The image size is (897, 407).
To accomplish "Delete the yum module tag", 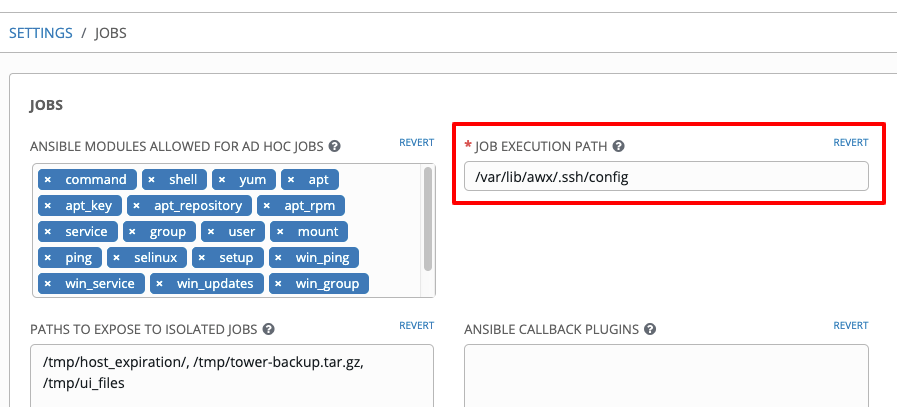I will pos(222,180).
